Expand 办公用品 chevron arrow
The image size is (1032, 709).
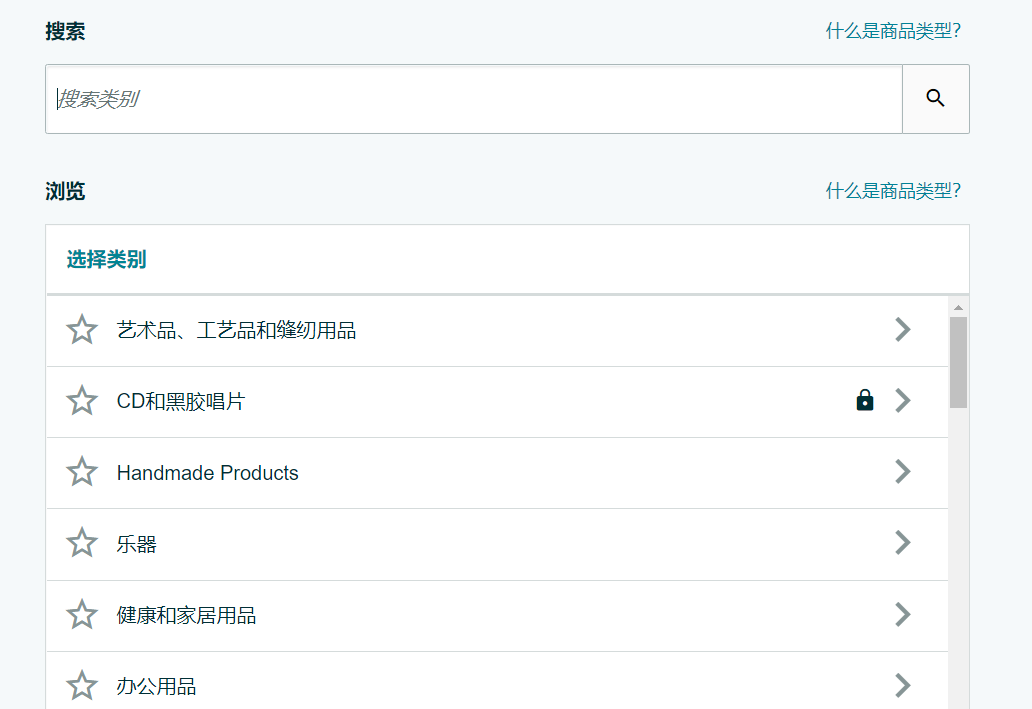pyautogui.click(x=903, y=685)
